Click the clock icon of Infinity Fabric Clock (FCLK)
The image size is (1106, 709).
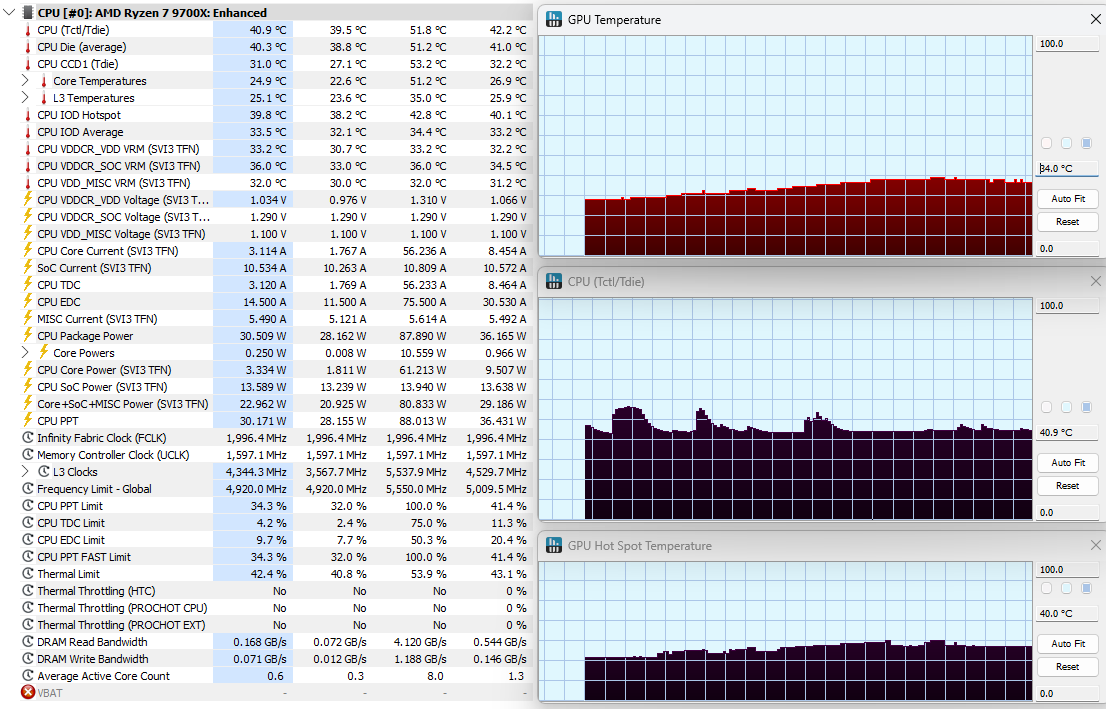click(28, 437)
